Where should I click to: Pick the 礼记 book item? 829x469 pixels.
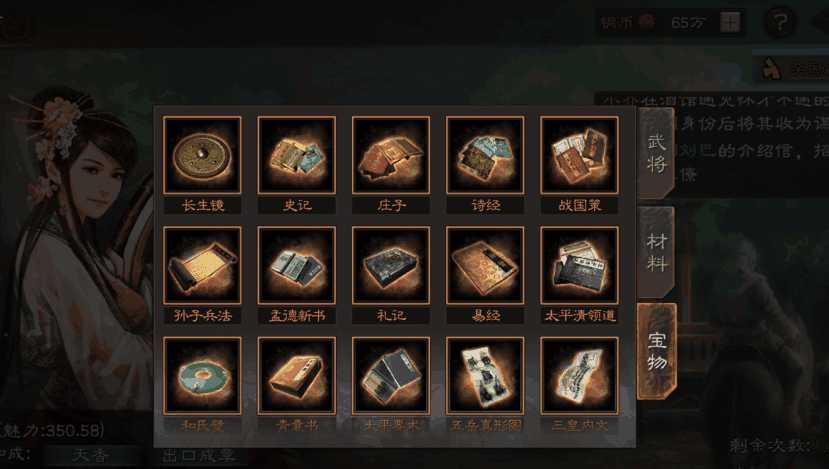coord(391,265)
